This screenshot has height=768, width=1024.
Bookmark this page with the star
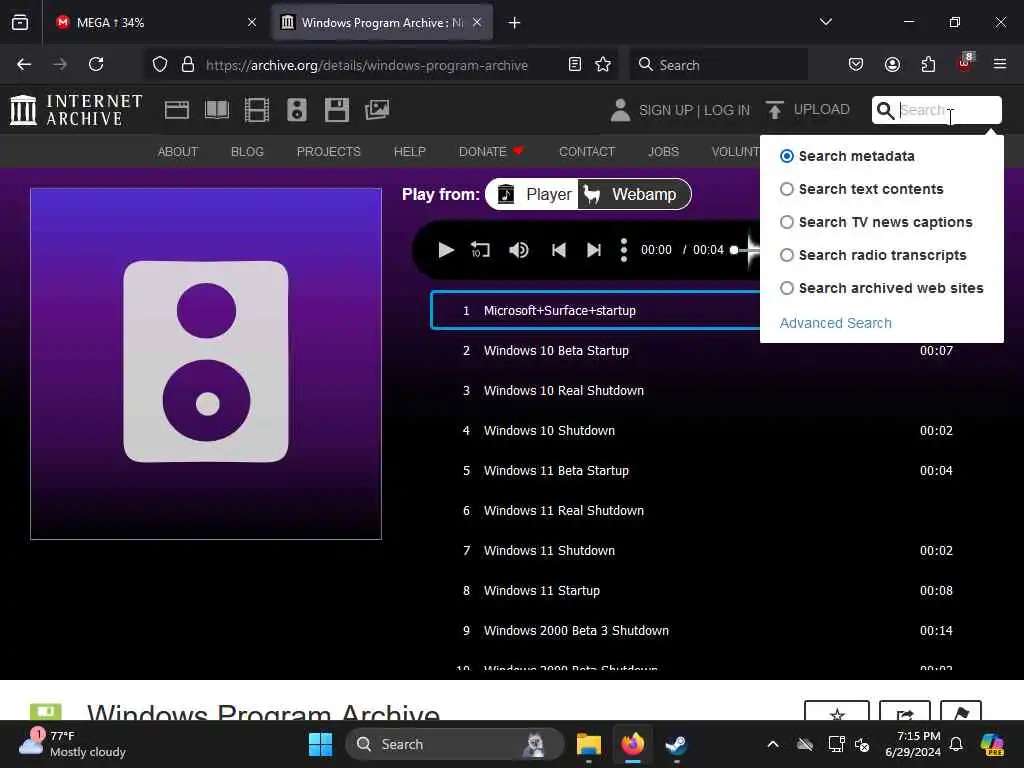click(x=603, y=64)
